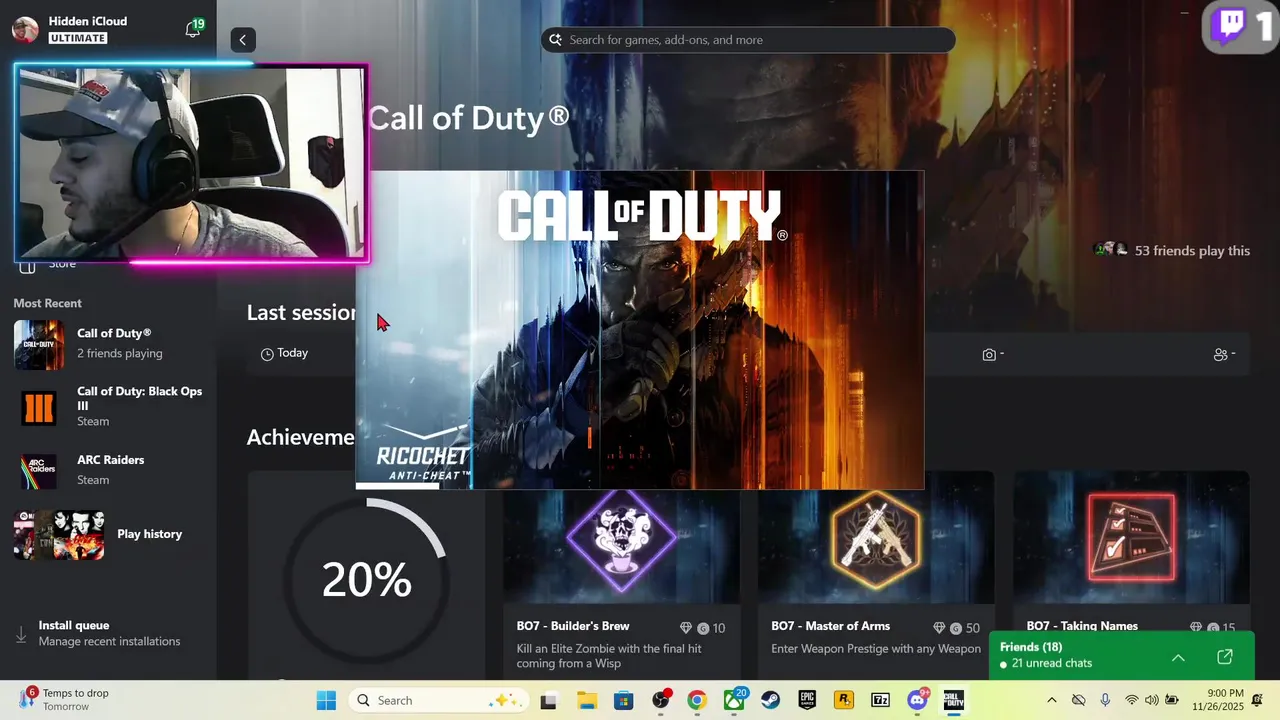Click the friends icon in last session row
The width and height of the screenshot is (1280, 720).
(1220, 354)
